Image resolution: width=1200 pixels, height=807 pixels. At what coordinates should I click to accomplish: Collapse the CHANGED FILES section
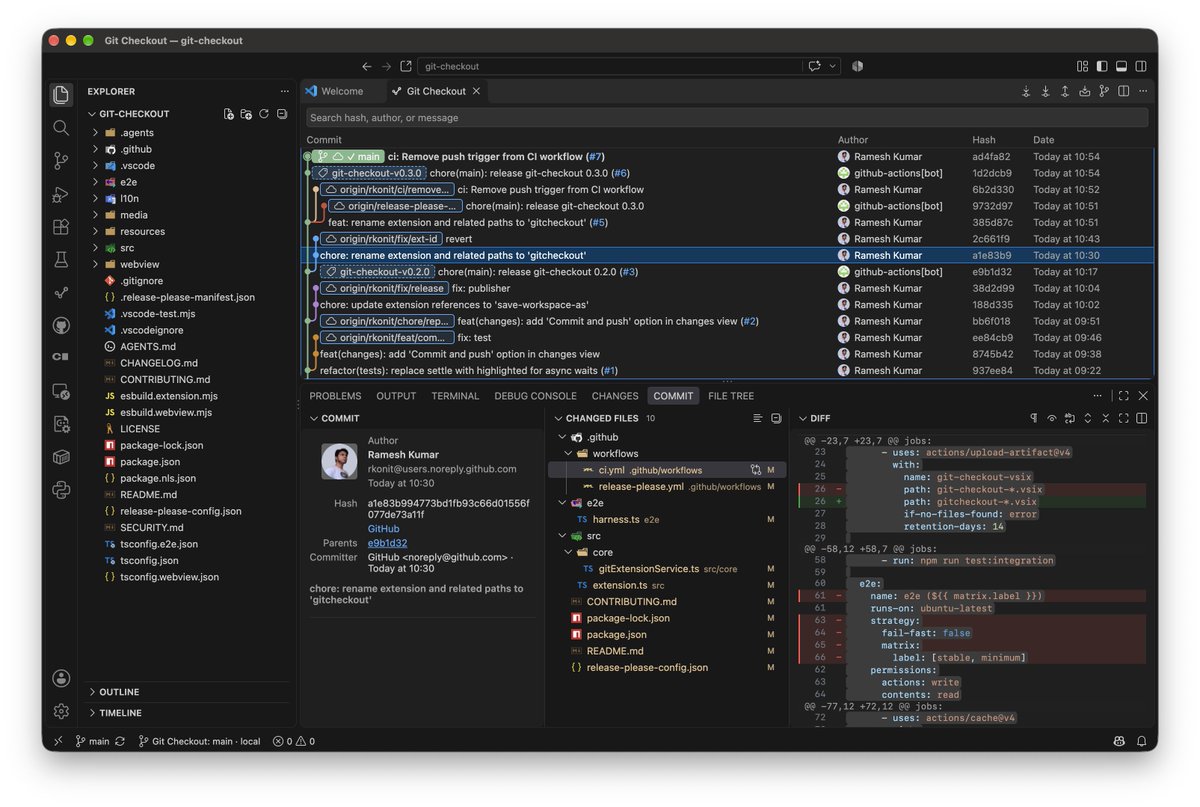click(x=557, y=419)
